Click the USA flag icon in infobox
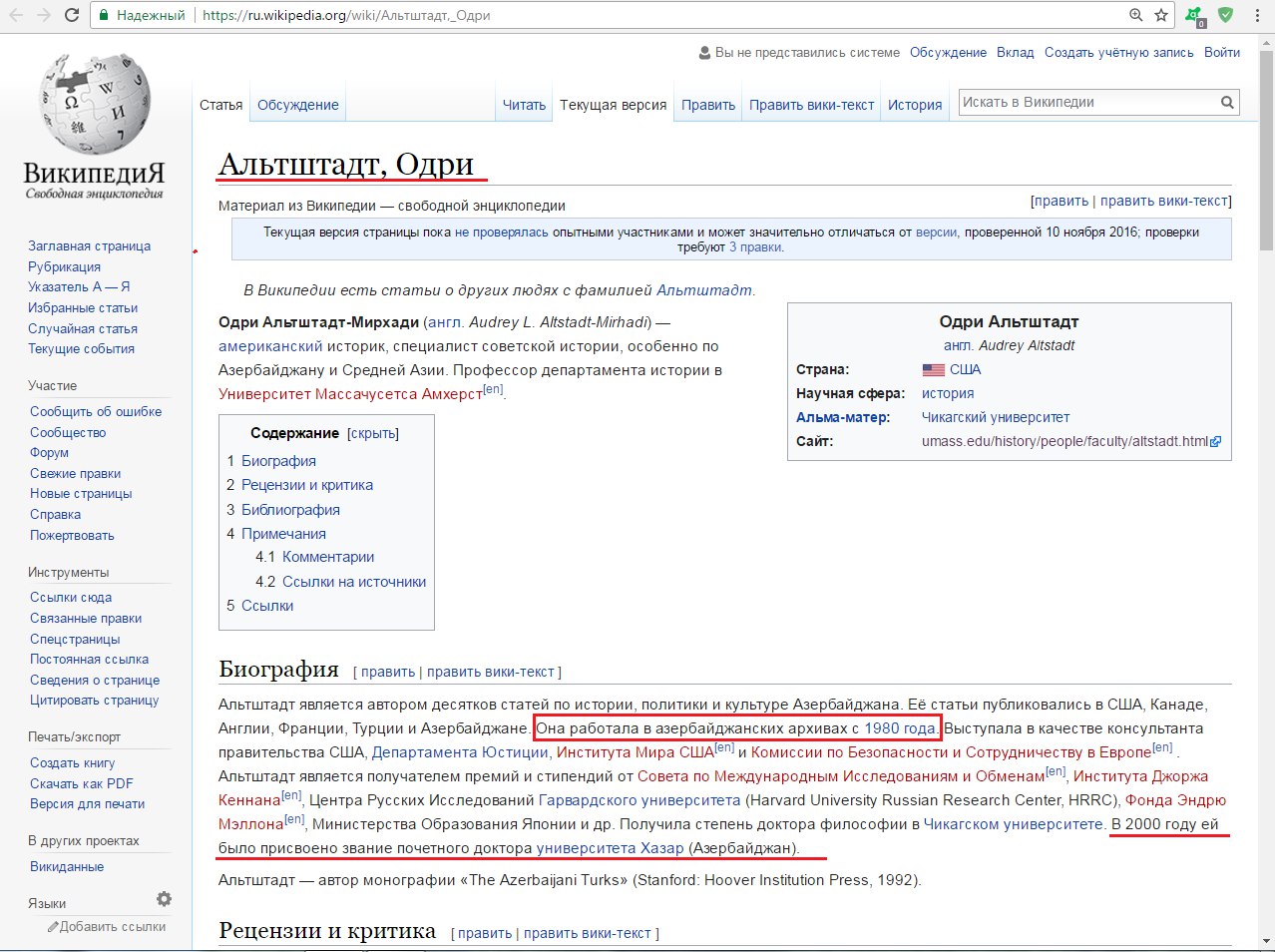Screen dimensions: 1275x952 click(x=933, y=369)
